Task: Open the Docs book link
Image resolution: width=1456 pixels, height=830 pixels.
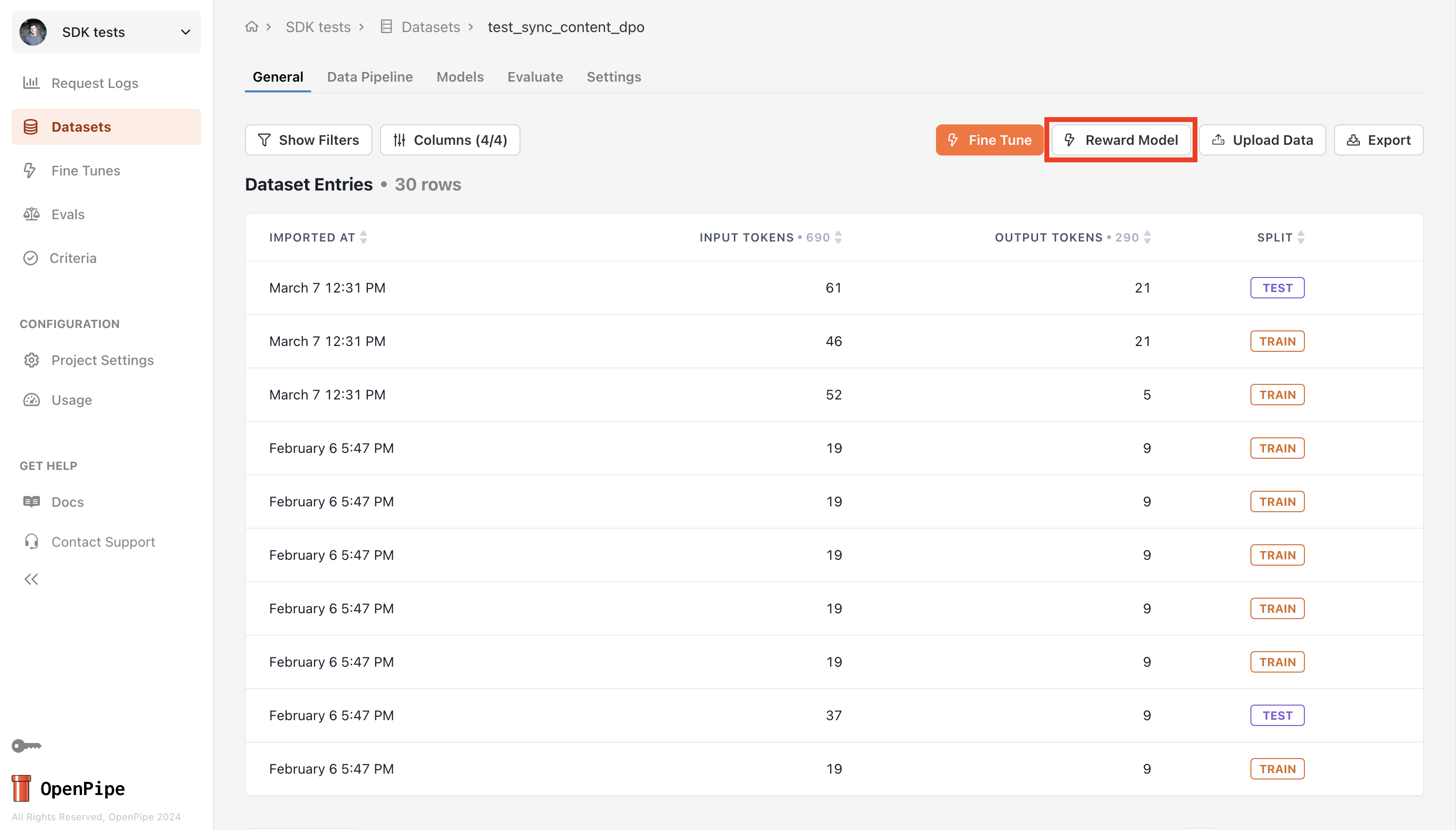Action: coord(67,502)
